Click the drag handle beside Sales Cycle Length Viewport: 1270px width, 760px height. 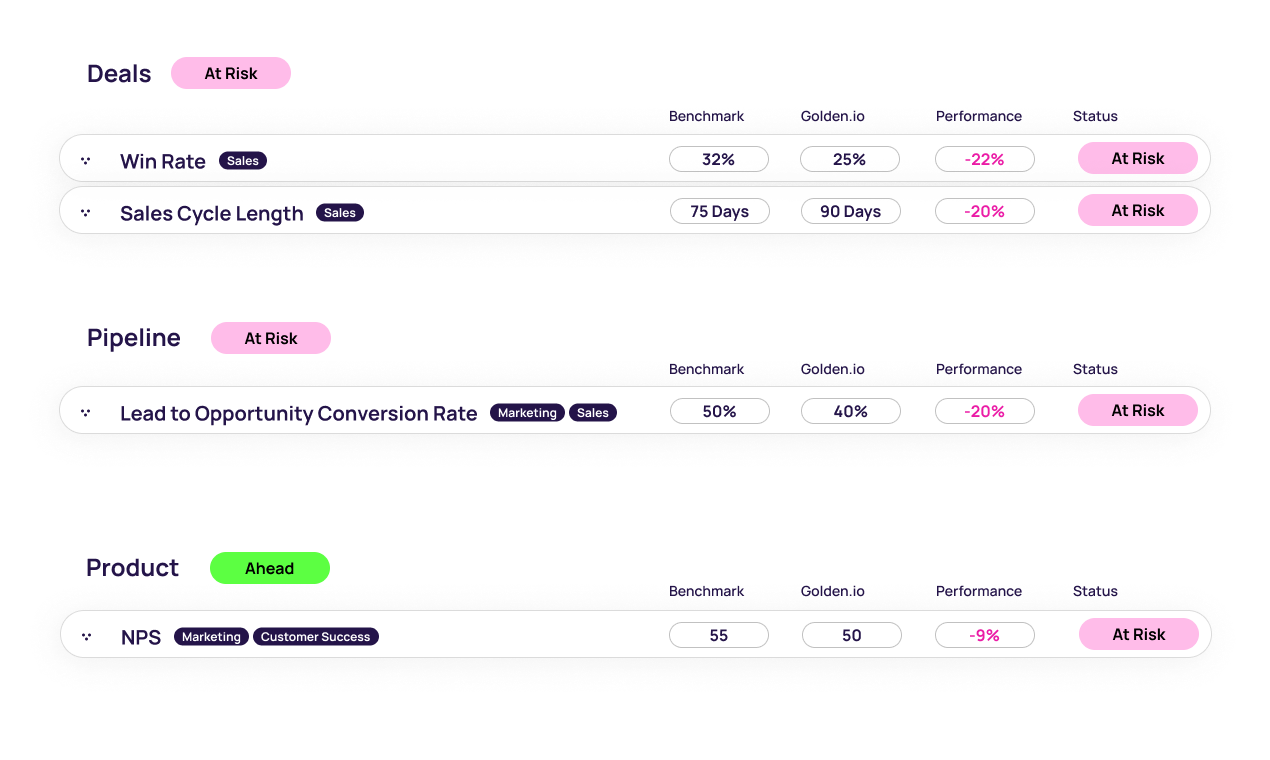87,211
